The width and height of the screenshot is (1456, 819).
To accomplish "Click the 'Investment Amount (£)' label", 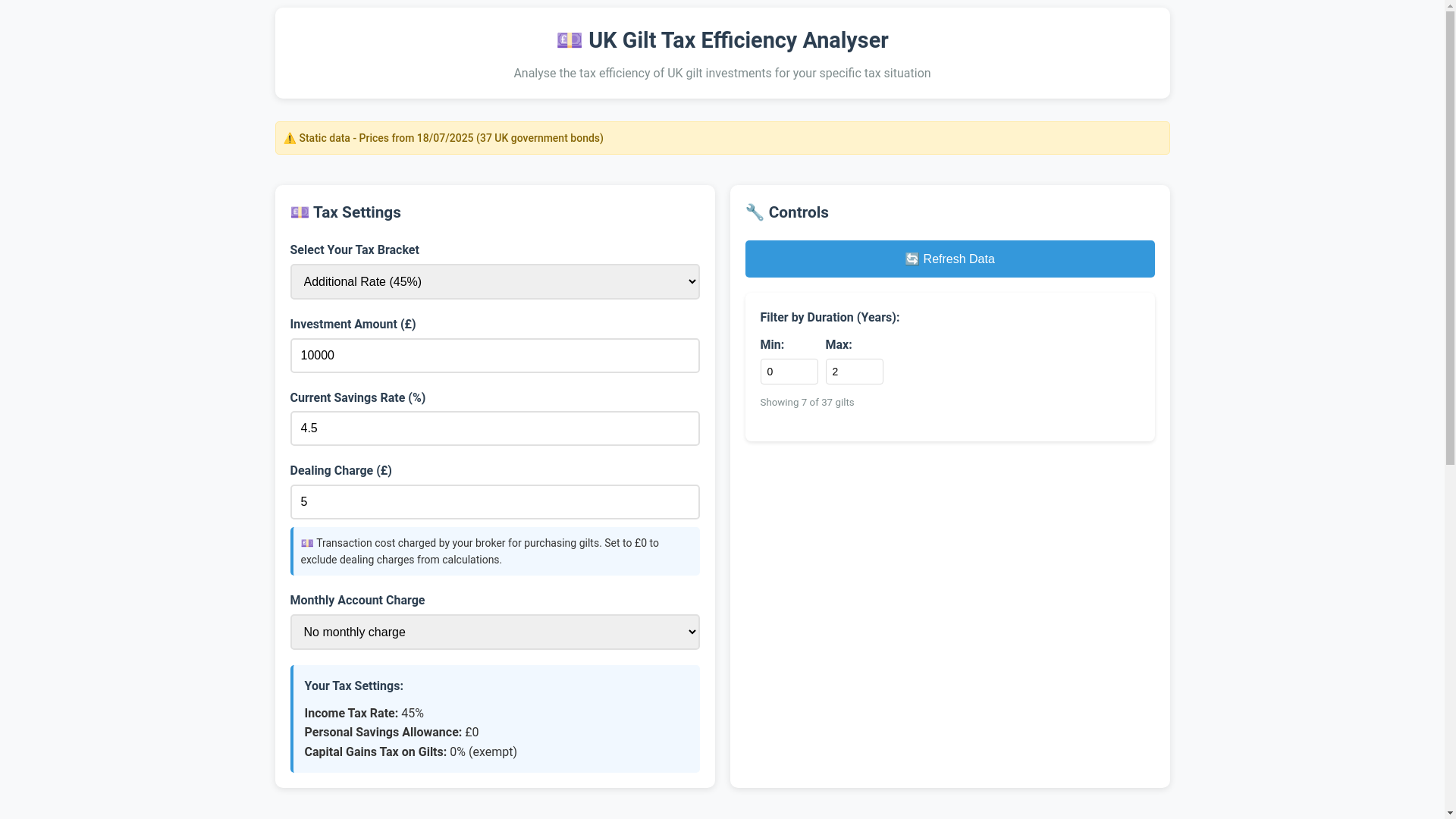I will [x=353, y=325].
